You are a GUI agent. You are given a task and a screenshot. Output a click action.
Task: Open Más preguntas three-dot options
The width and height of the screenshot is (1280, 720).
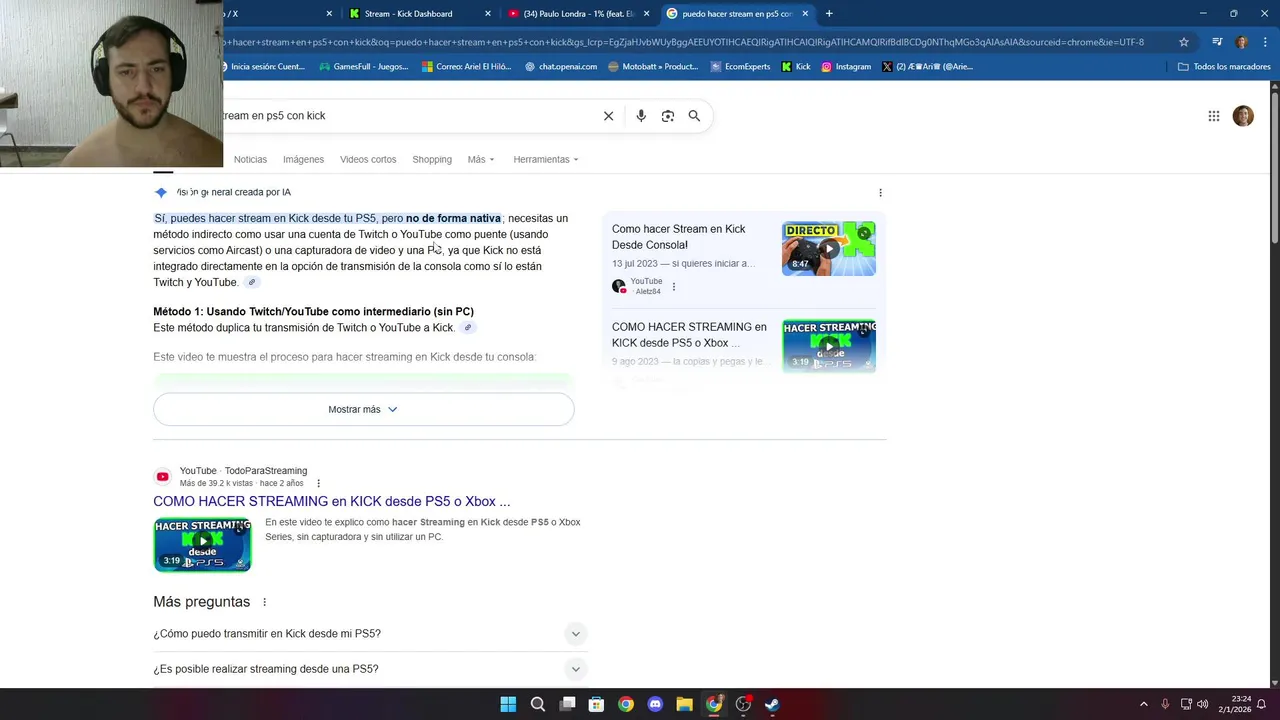(x=265, y=602)
